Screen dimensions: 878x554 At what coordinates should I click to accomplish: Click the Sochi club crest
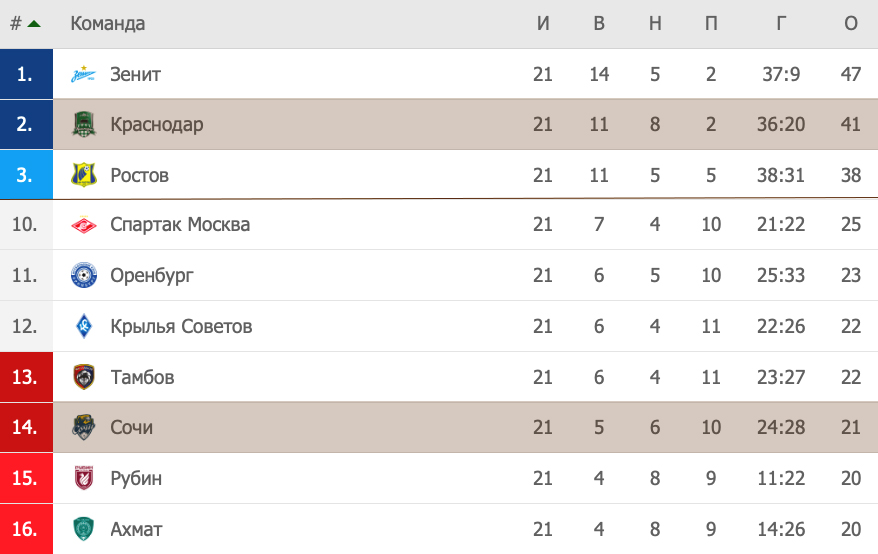coord(83,427)
